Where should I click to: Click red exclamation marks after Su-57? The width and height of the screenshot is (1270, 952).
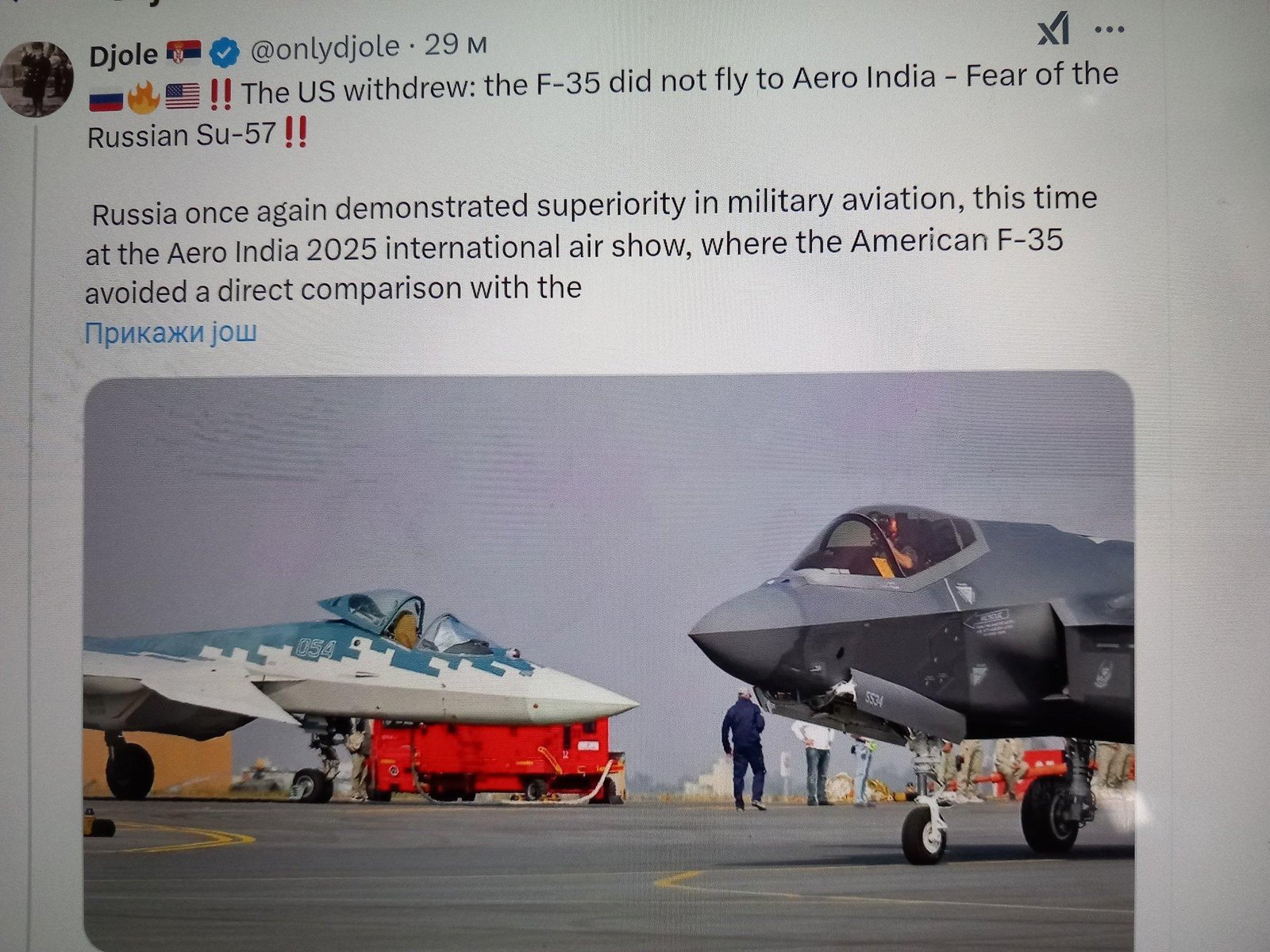coord(294,134)
